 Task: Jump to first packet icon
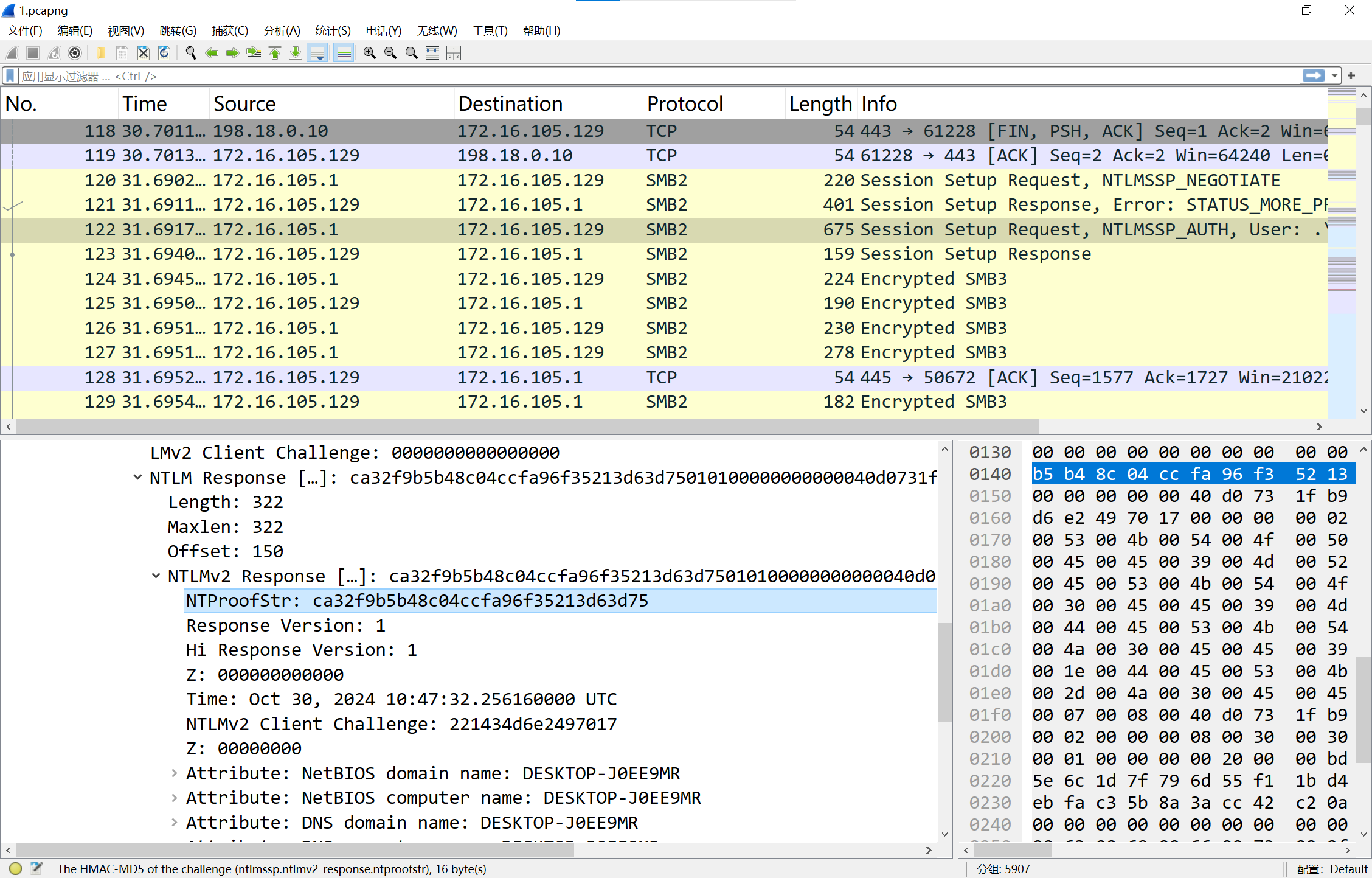pos(275,54)
